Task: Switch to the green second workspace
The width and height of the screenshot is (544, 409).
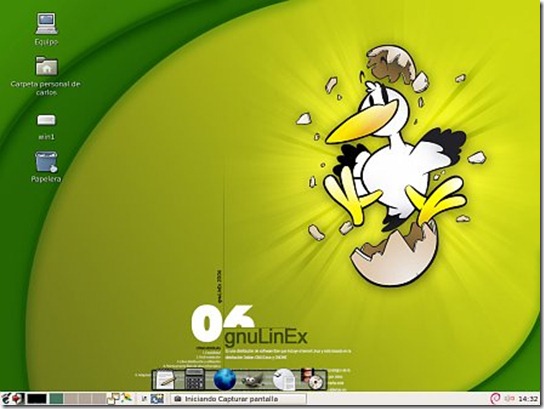Action: click(x=56, y=399)
